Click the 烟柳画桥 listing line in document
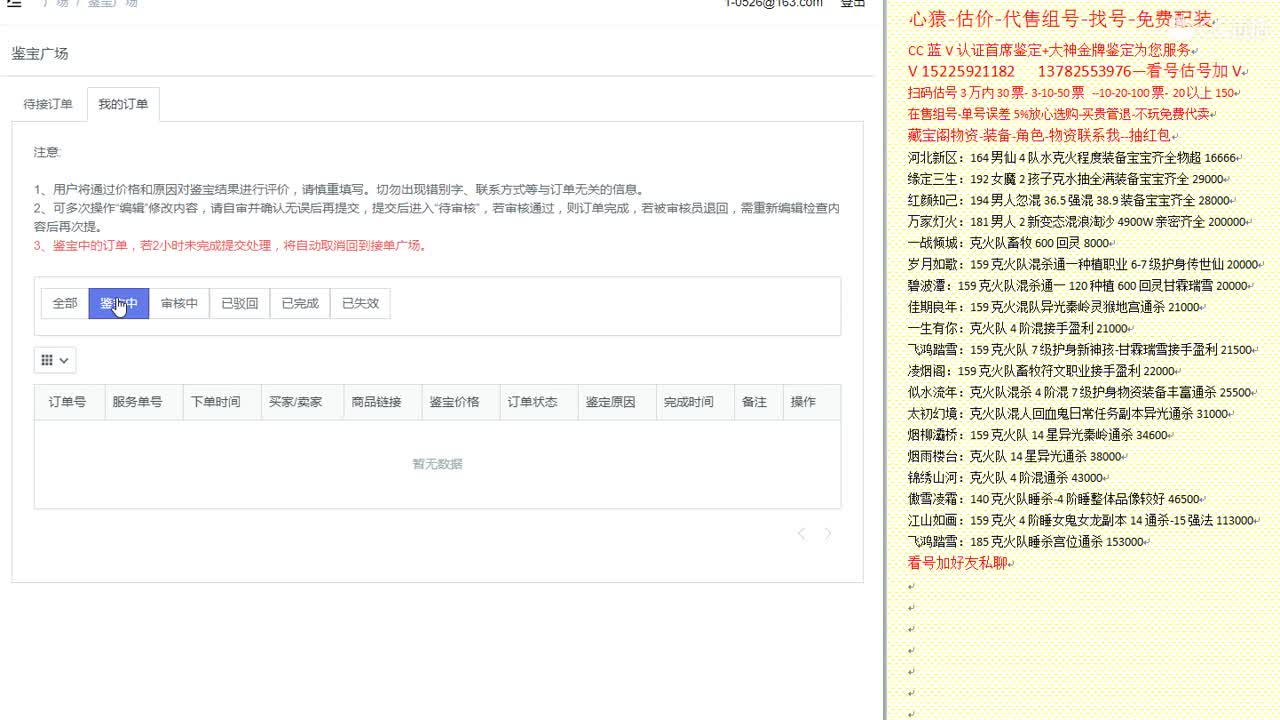Image resolution: width=1280 pixels, height=720 pixels. click(x=1041, y=435)
